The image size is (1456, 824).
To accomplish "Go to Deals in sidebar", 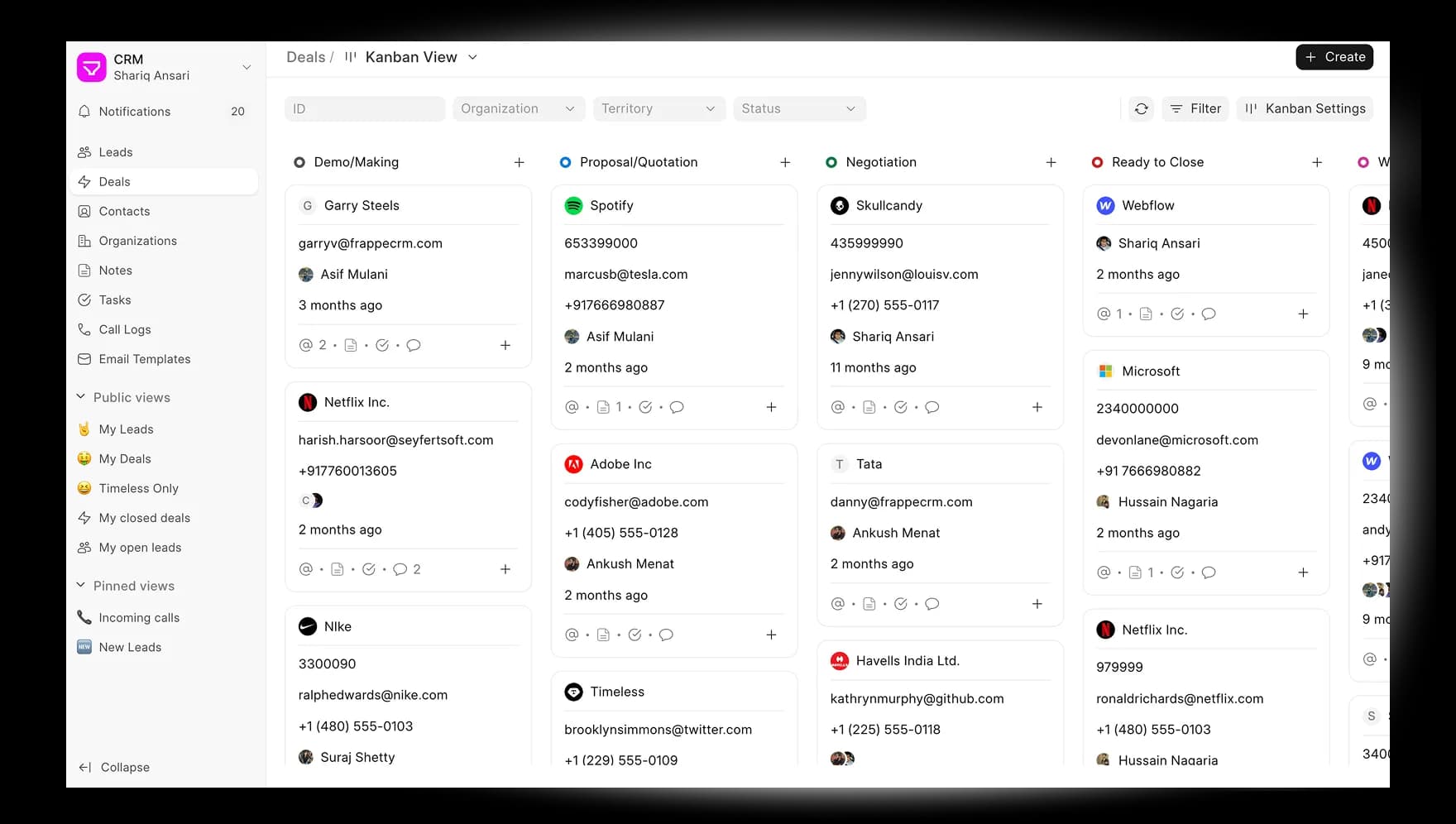I will pyautogui.click(x=164, y=182).
